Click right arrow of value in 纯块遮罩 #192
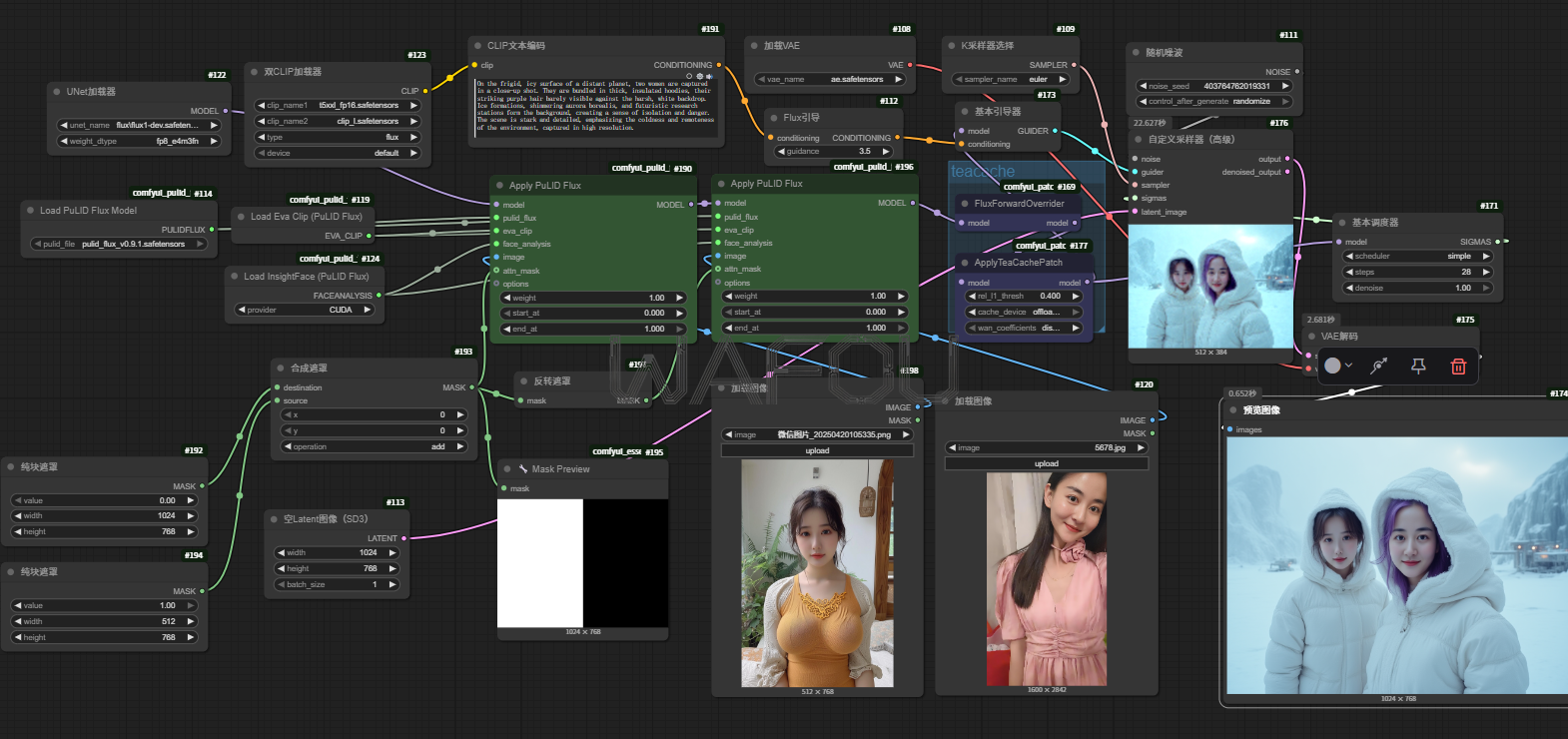 click(190, 500)
